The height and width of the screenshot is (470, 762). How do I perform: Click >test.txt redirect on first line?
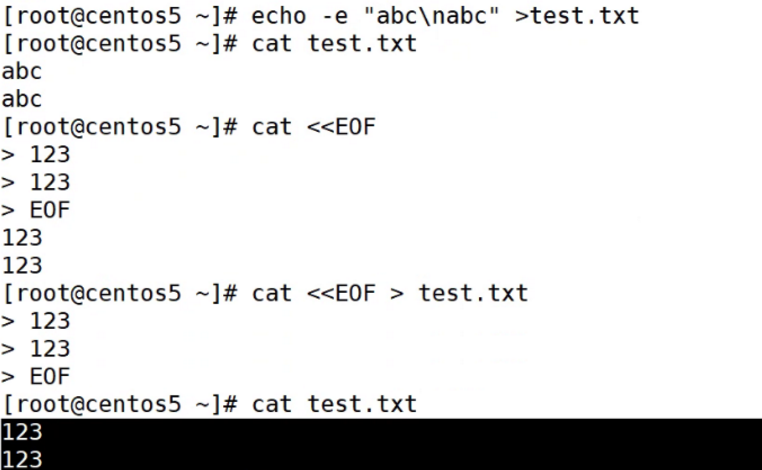tap(577, 16)
